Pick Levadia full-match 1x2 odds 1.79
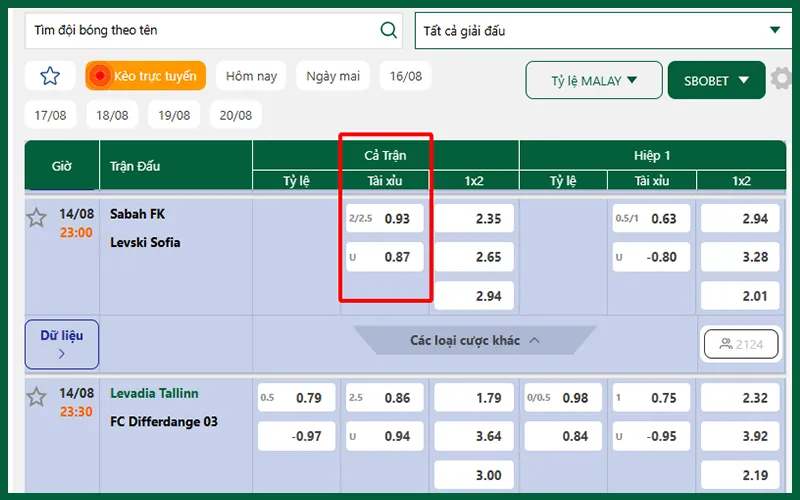This screenshot has height=500, width=800. tap(474, 397)
